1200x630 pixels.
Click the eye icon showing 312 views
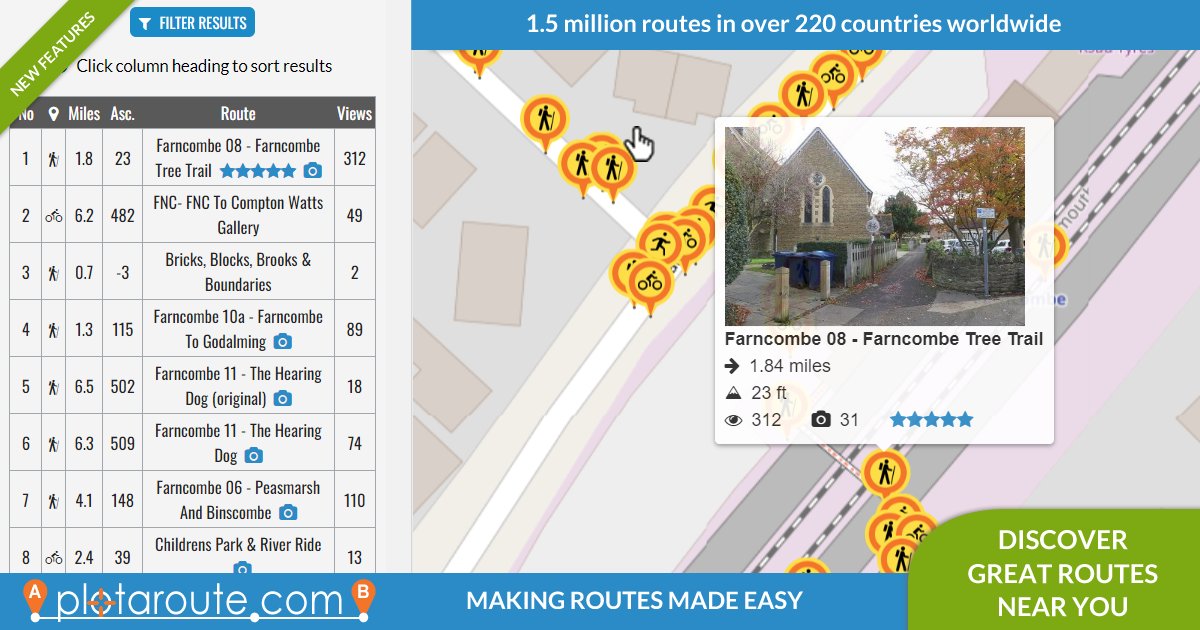[733, 419]
